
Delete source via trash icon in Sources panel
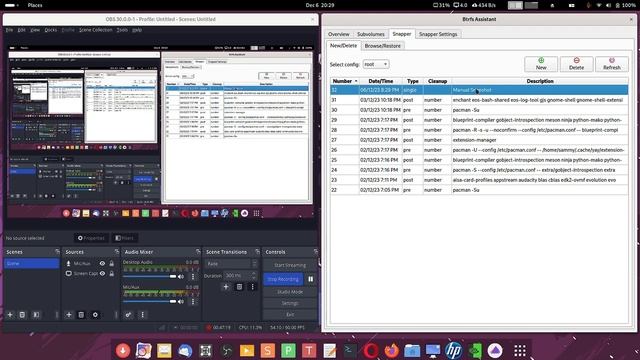[81, 315]
